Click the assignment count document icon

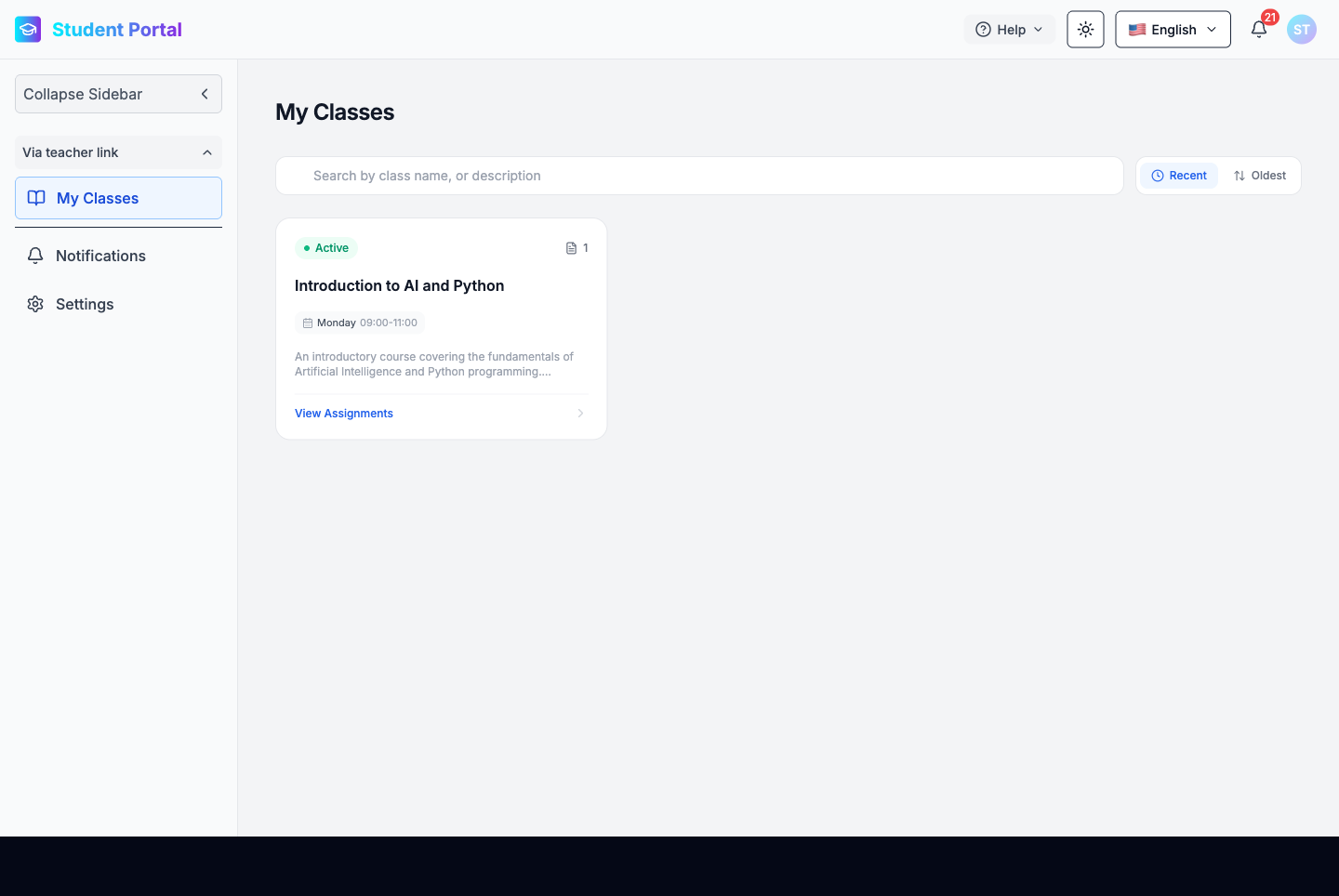(571, 248)
